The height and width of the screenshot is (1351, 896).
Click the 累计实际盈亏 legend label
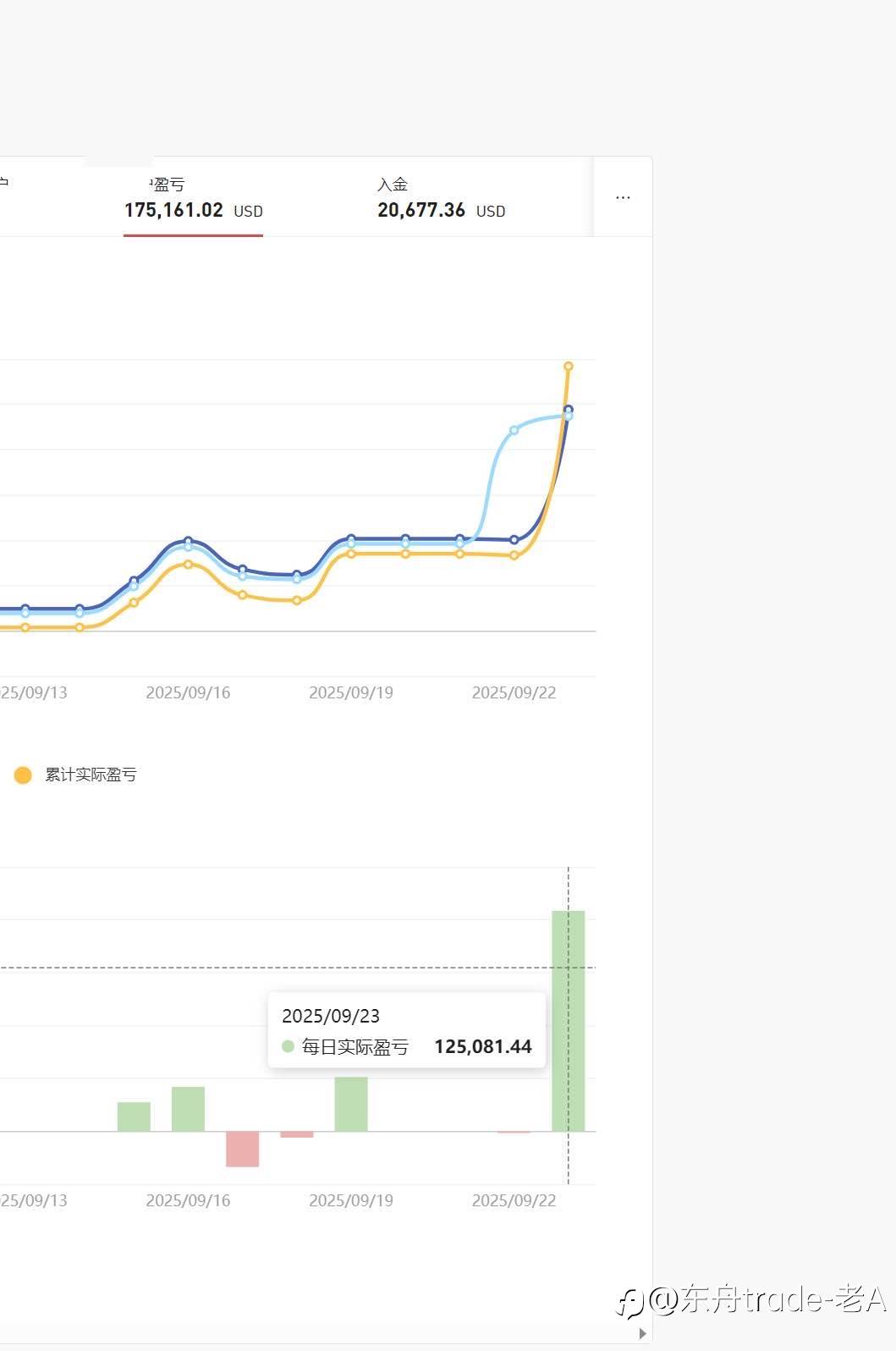pyautogui.click(x=91, y=775)
